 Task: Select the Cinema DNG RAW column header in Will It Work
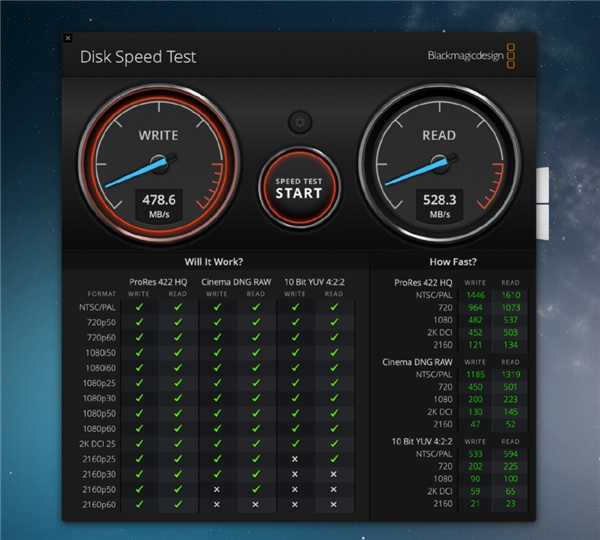(236, 282)
